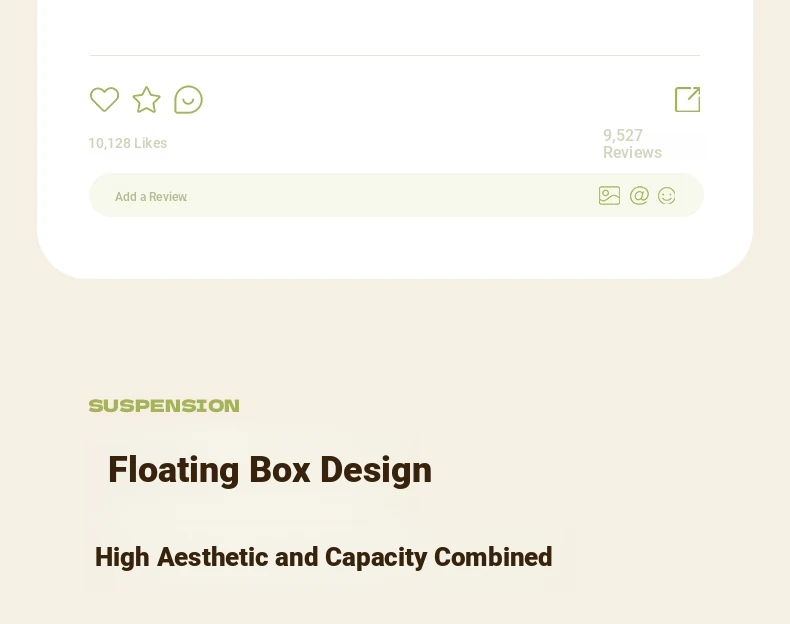Click the word Reviews under 9,527
The height and width of the screenshot is (624, 790).
632,153
